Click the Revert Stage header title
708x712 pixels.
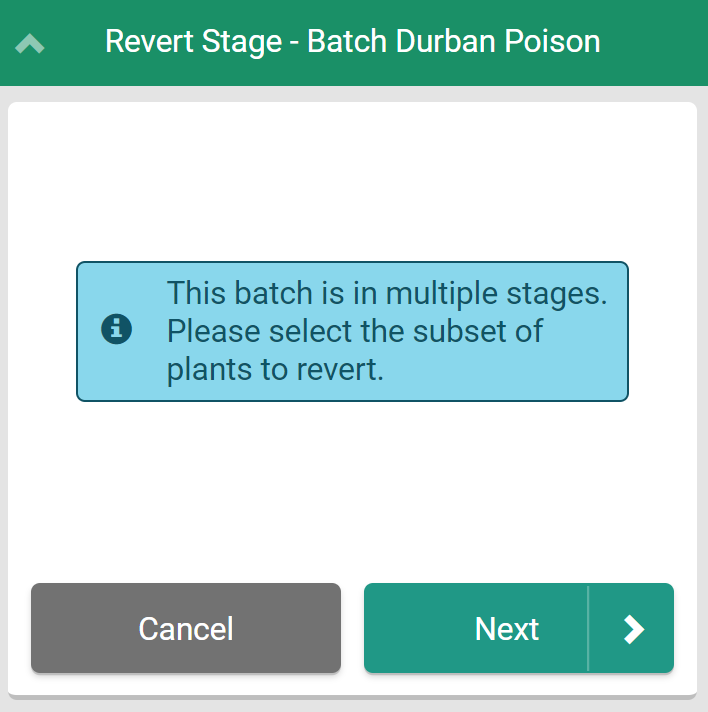tap(352, 42)
